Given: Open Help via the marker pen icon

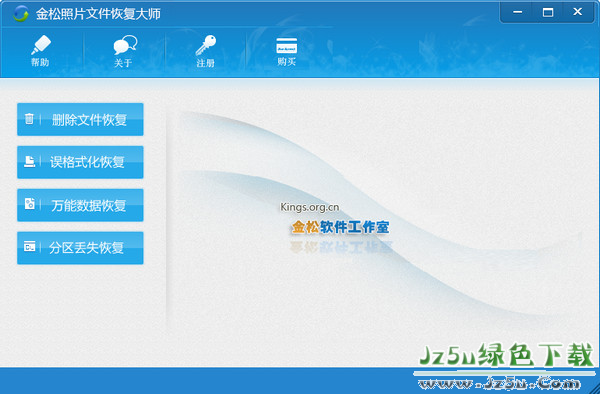Looking at the screenshot, I should 41,45.
